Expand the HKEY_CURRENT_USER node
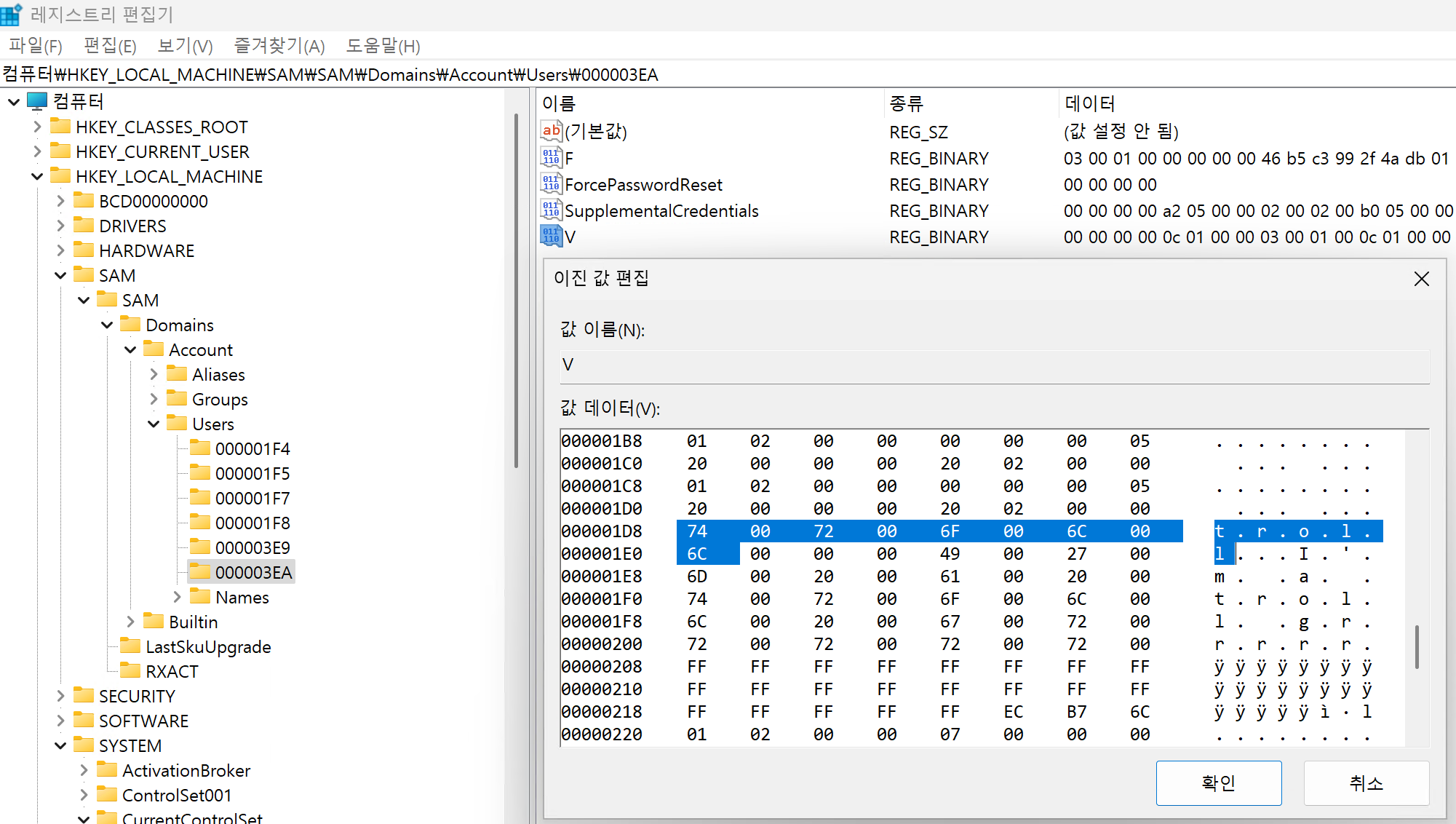This screenshot has height=824, width=1456. click(x=37, y=151)
